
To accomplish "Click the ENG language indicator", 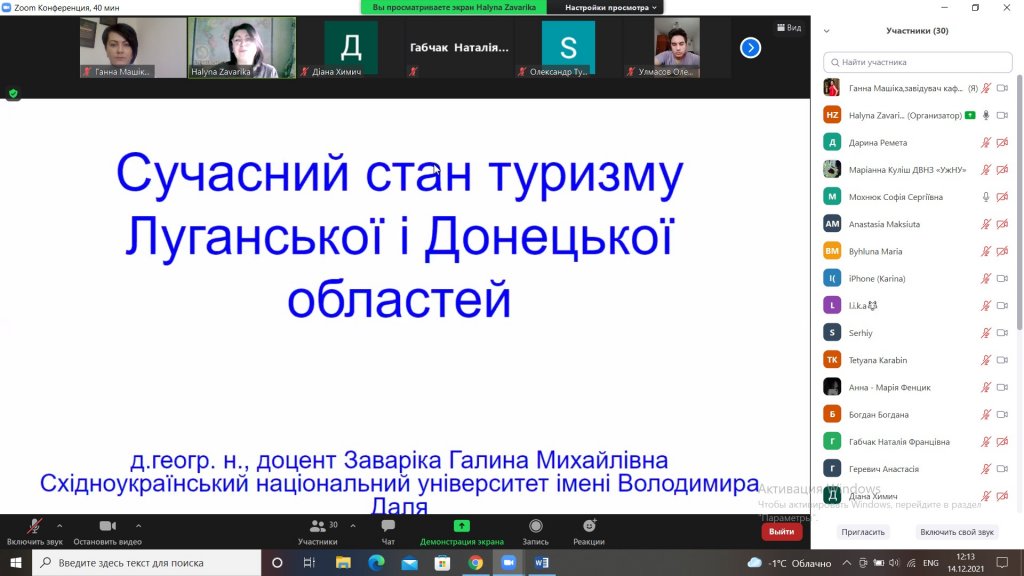I will tap(931, 562).
